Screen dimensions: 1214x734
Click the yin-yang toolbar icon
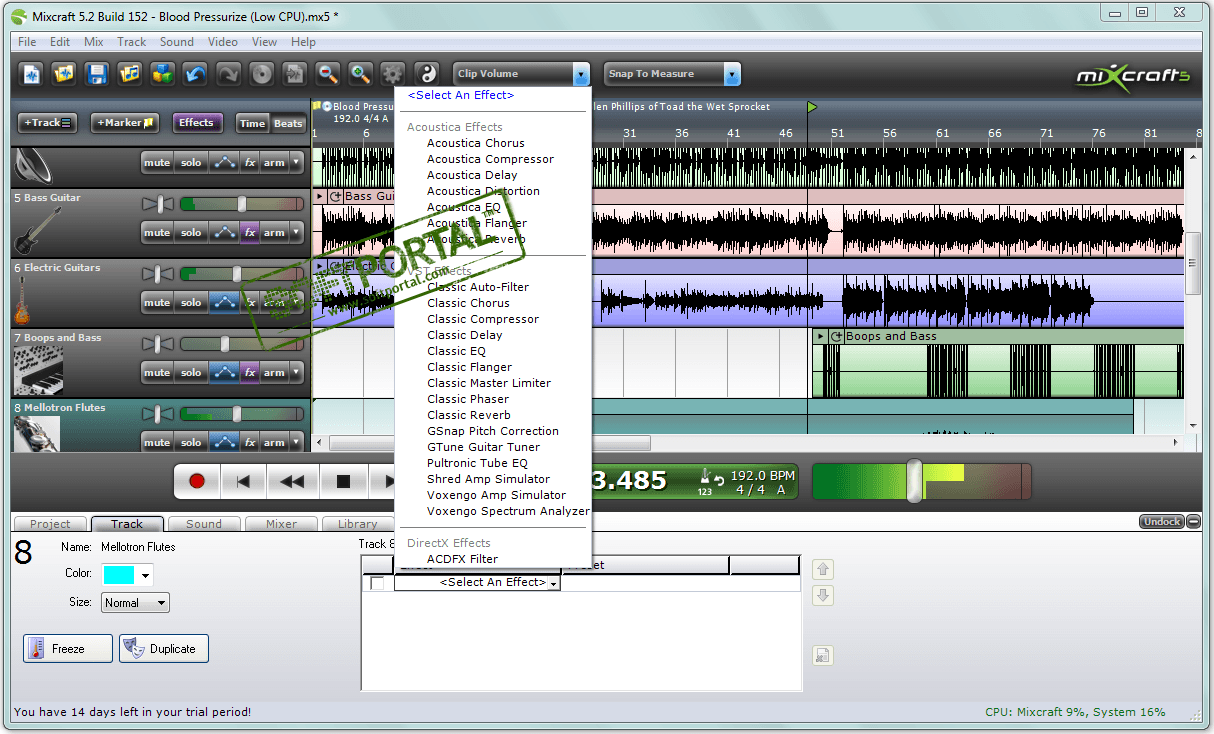[x=427, y=74]
